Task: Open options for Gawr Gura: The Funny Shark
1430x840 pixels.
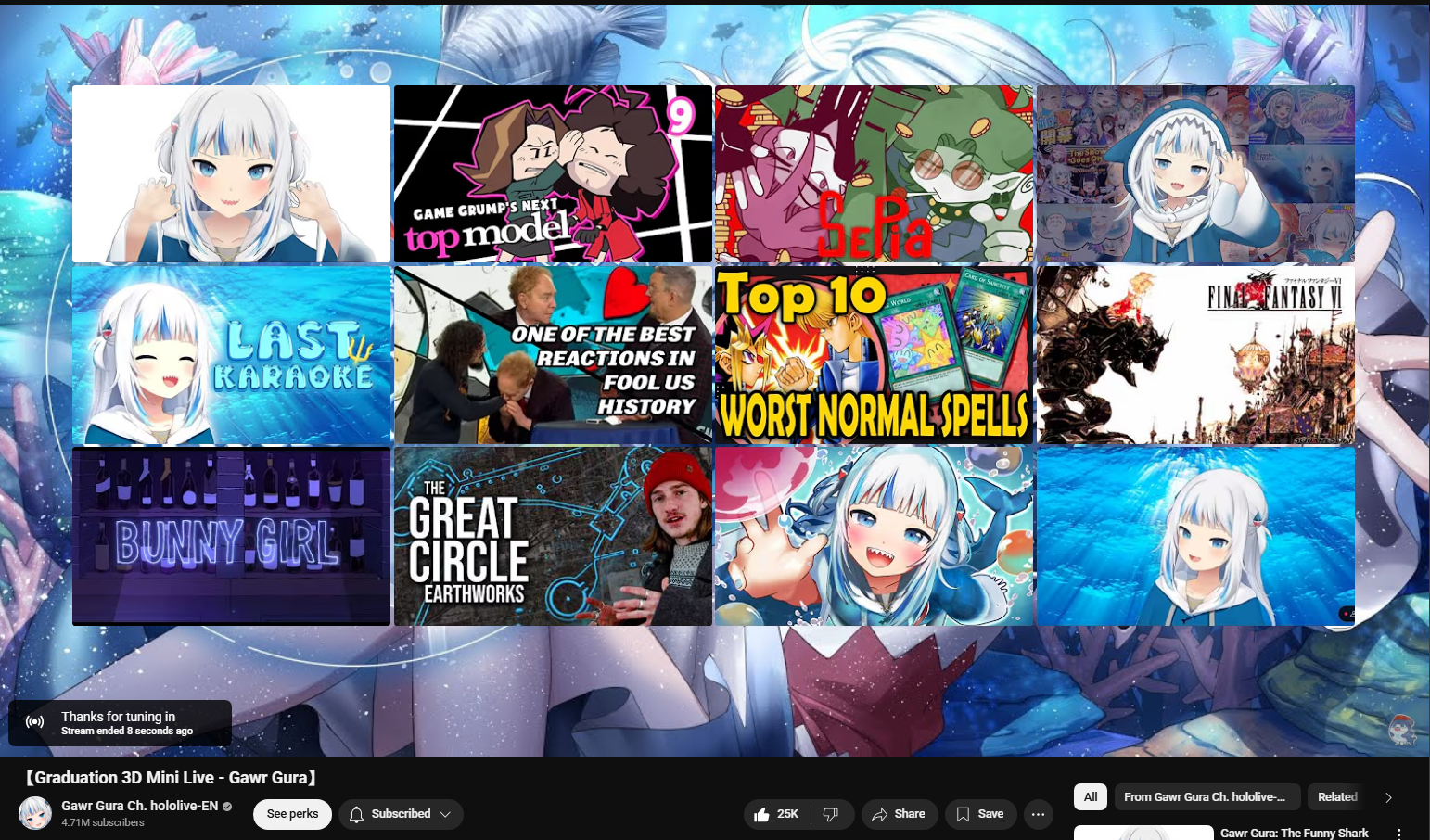Action: 1399,834
